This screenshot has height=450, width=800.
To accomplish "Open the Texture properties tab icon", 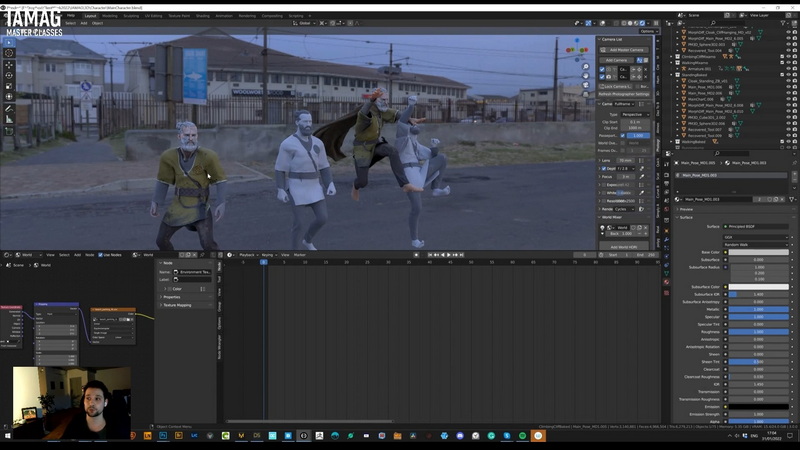I will point(666,293).
